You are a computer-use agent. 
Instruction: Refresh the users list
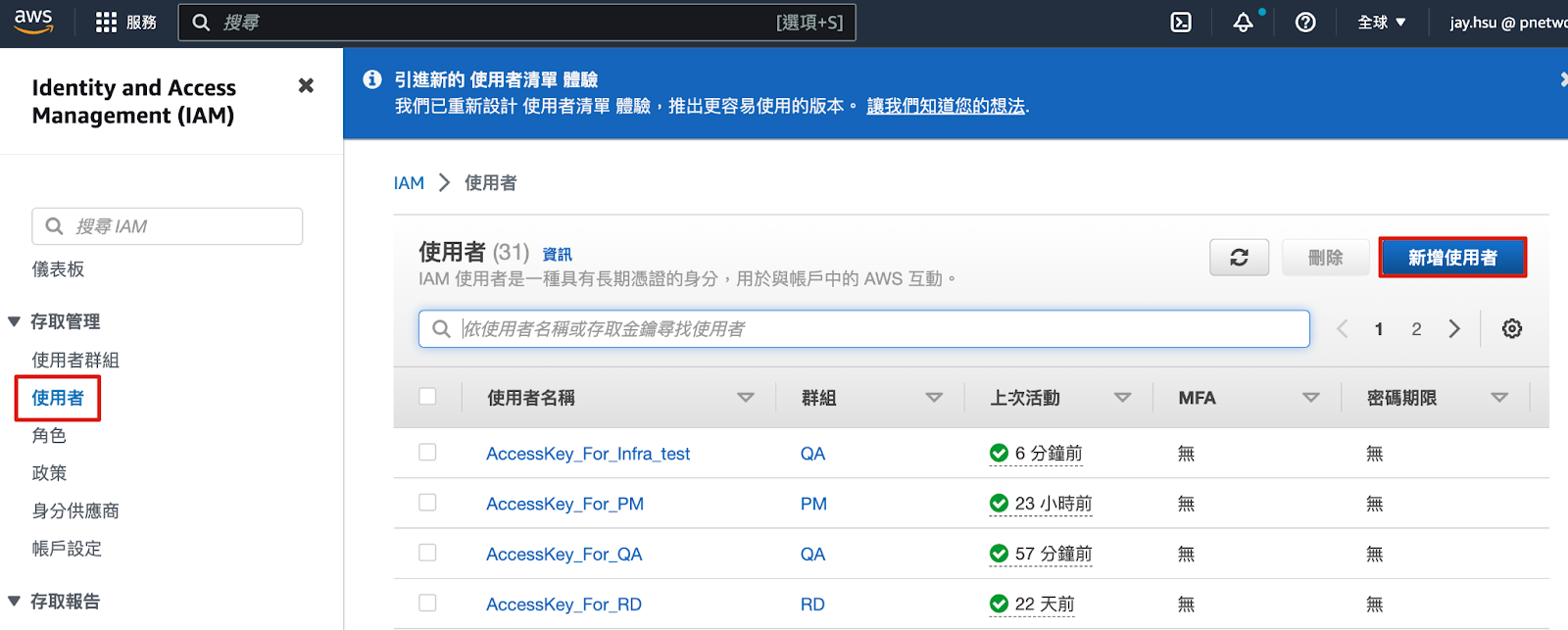1239,258
